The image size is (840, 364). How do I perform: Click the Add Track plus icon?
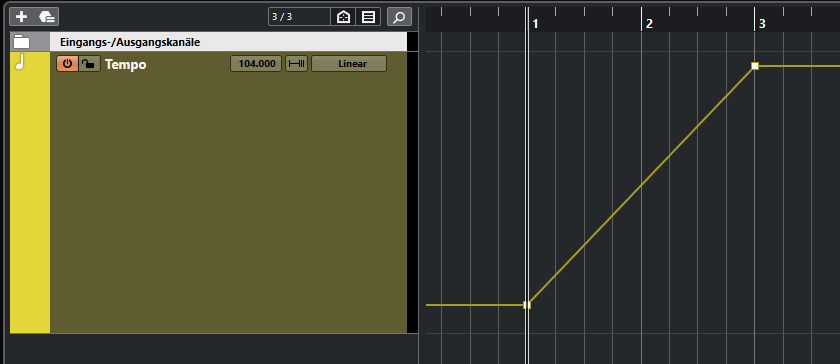[21, 17]
